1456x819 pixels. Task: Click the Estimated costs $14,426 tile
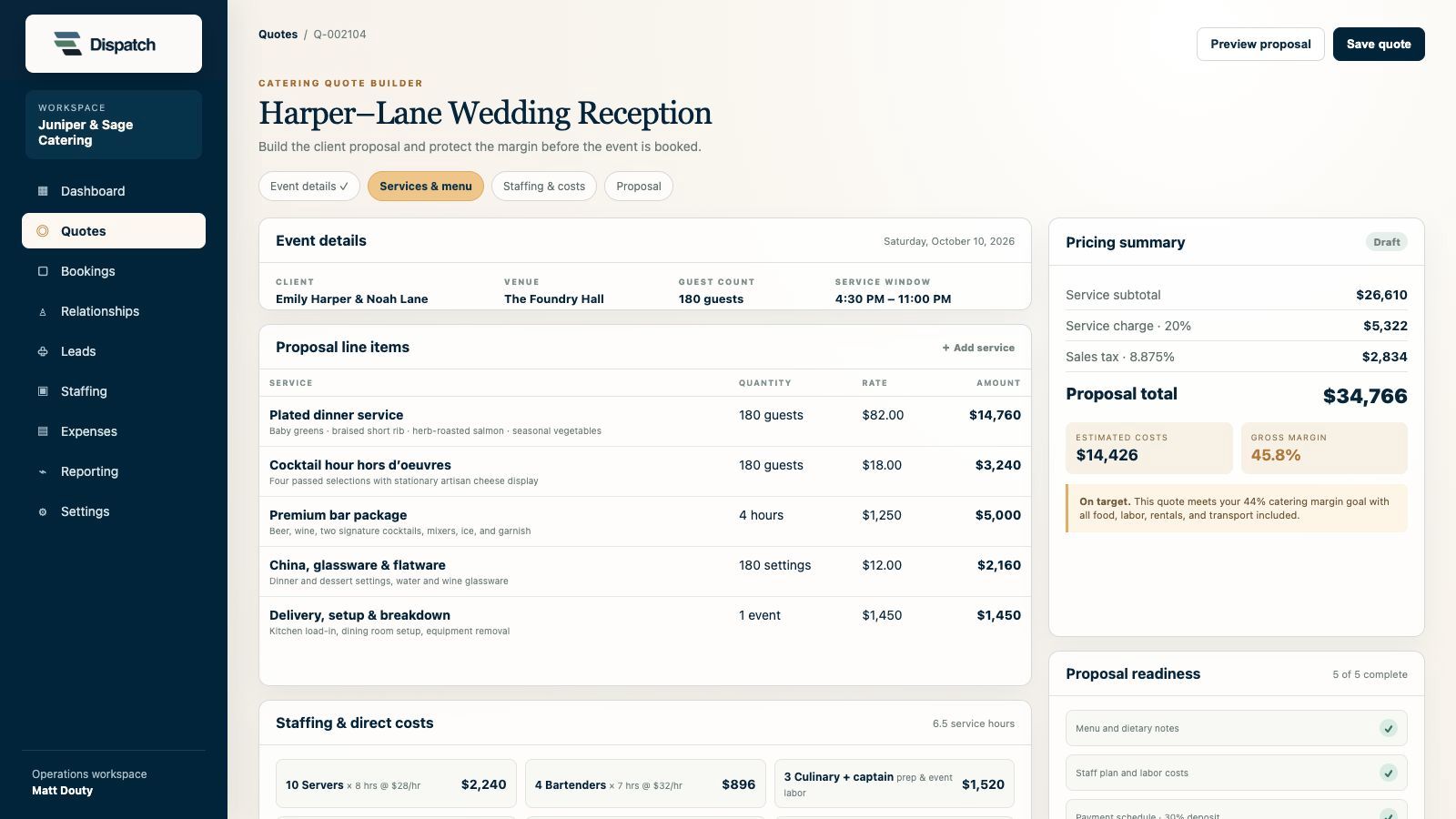(x=1149, y=448)
